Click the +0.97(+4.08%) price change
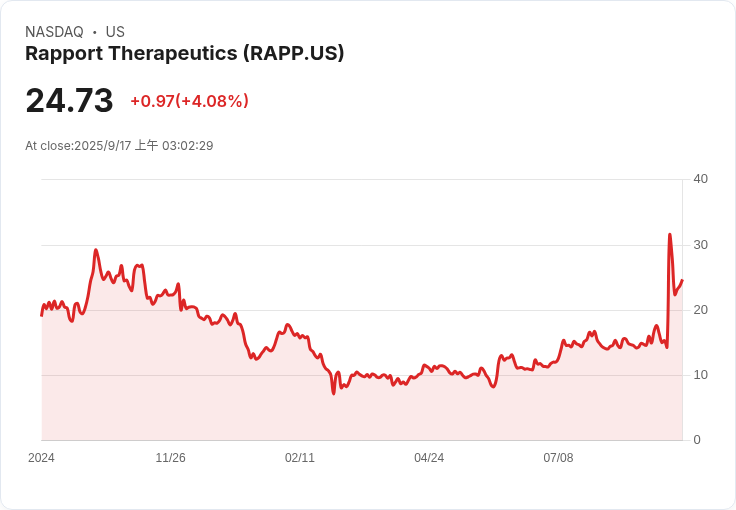This screenshot has width=736, height=510. tap(190, 101)
